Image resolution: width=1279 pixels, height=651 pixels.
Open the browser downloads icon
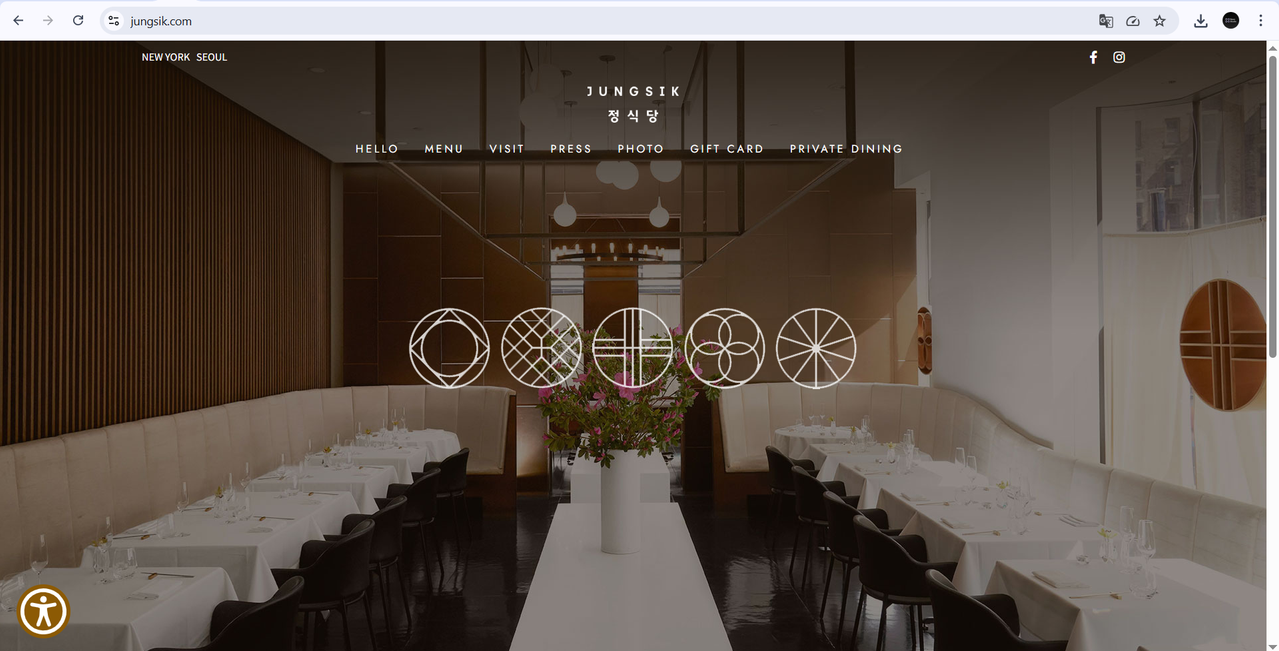[1201, 20]
